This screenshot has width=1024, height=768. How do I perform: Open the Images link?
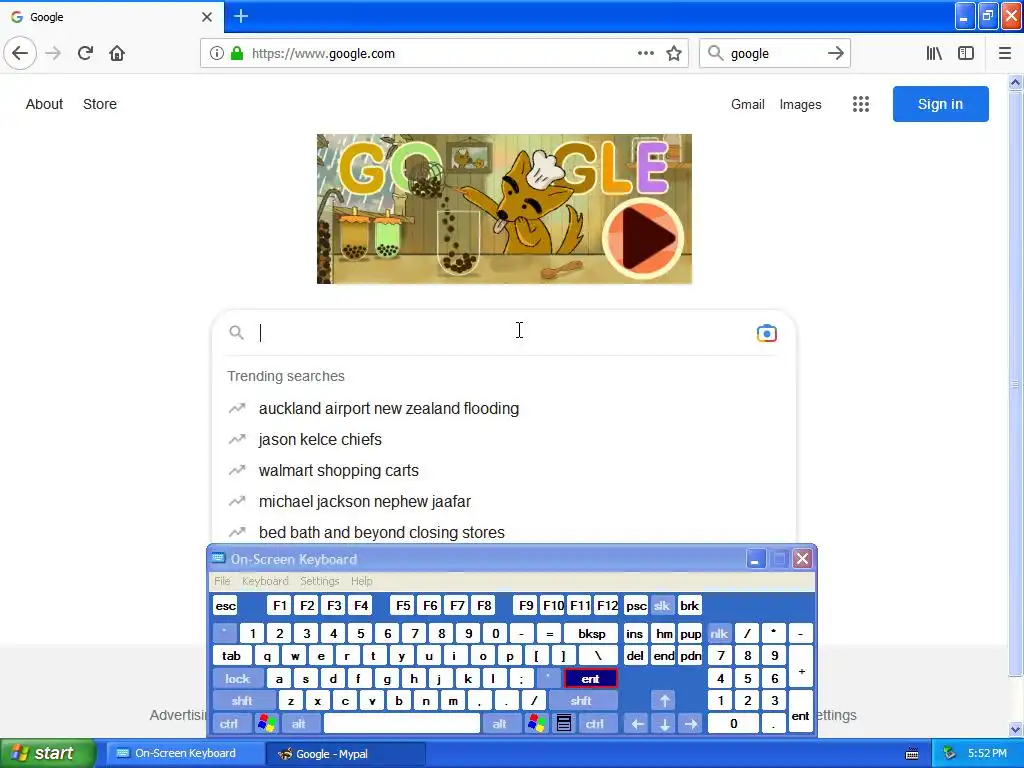(801, 104)
